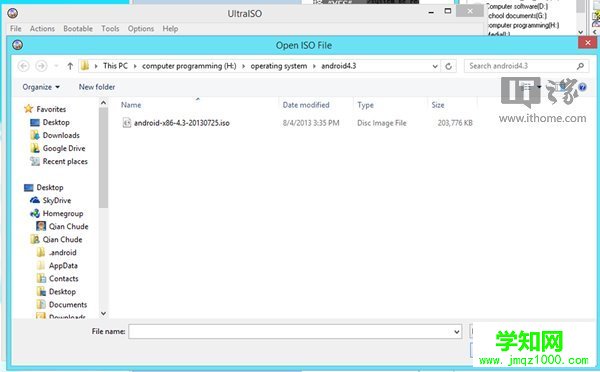Viewport: 600px width, 372px height.
Task: Go forward with the Forward arrow button
Action: click(x=41, y=66)
